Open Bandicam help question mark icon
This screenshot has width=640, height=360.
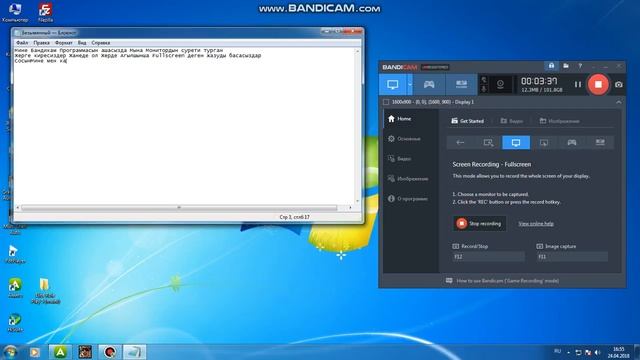[580, 66]
